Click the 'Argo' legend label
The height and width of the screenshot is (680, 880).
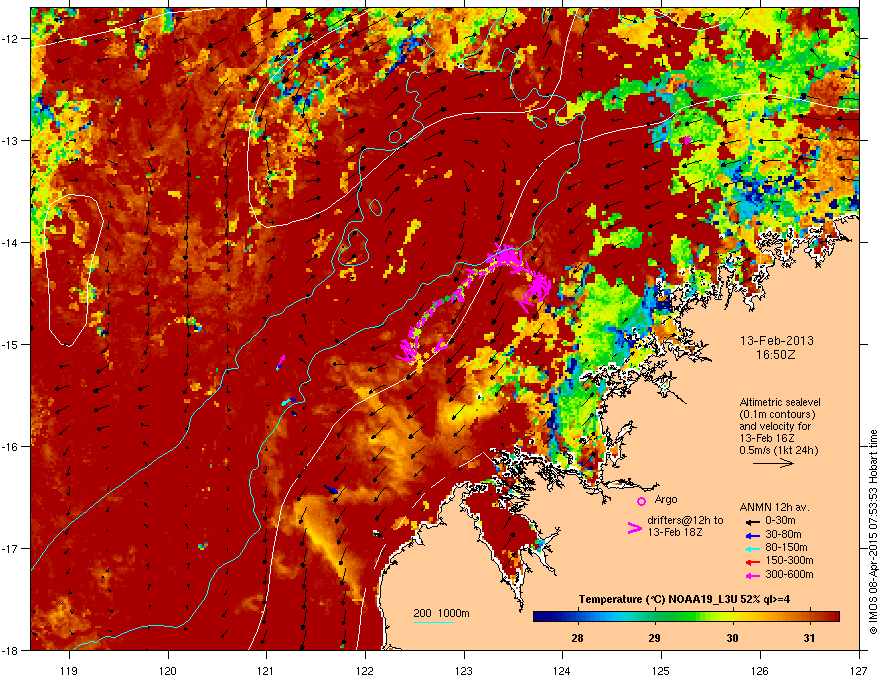tap(666, 499)
